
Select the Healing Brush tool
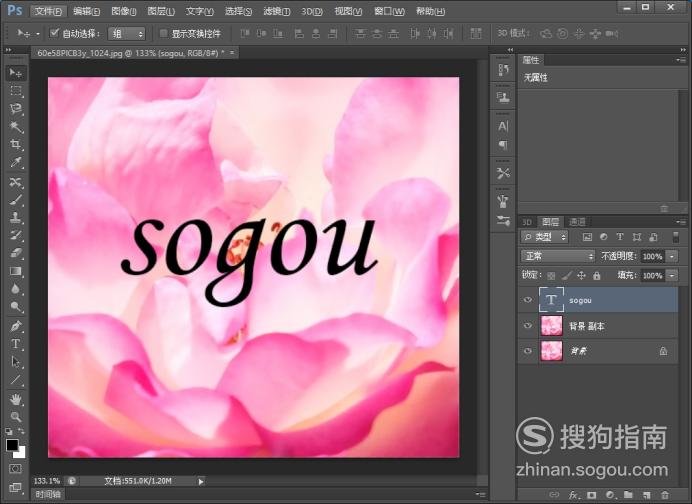click(16, 182)
